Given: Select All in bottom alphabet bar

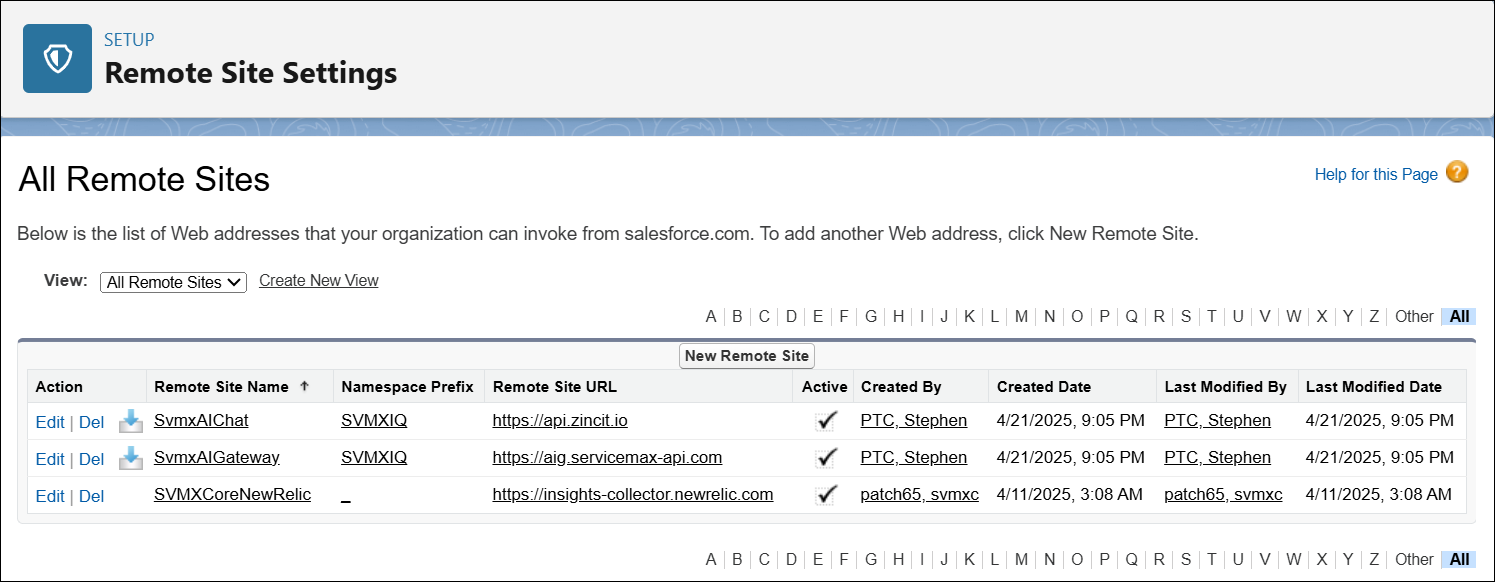Looking at the screenshot, I should click(1459, 559).
